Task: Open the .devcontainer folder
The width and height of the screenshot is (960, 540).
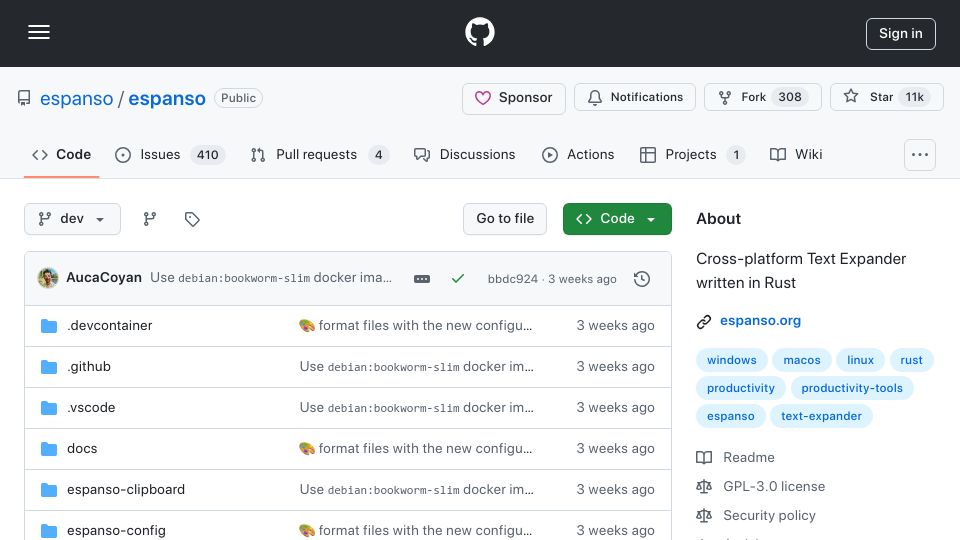Action: pyautogui.click(x=110, y=326)
